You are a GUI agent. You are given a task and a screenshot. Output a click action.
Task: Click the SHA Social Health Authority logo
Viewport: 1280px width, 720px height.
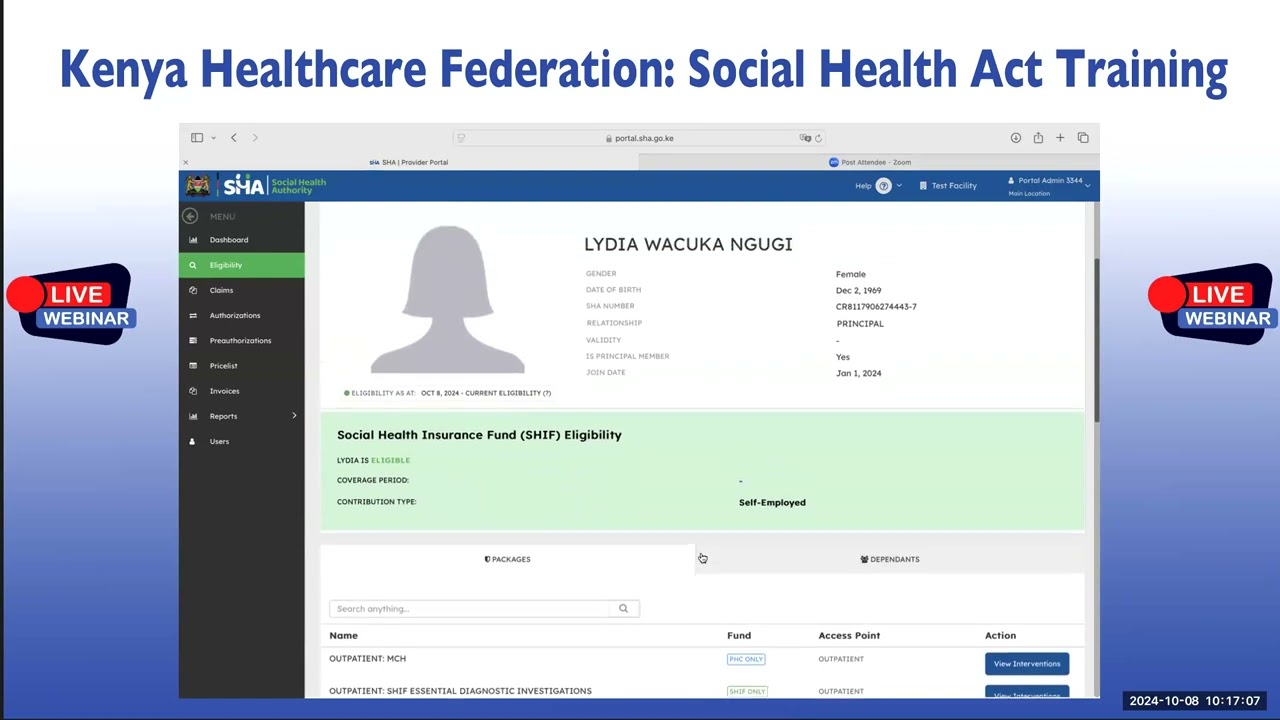pyautogui.click(x=274, y=186)
